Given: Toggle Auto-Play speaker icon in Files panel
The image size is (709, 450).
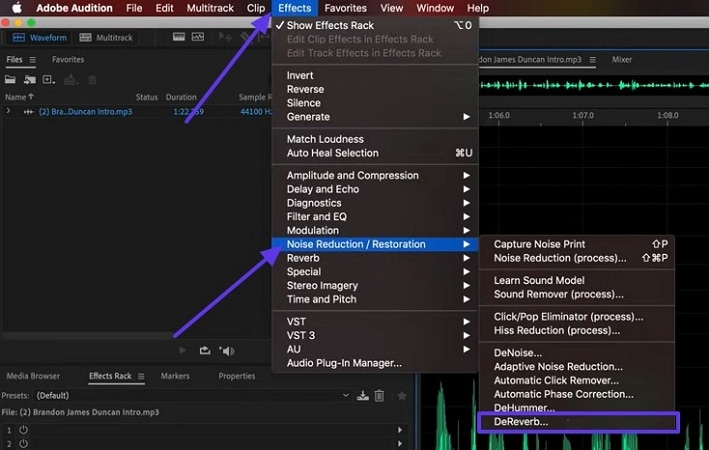Looking at the screenshot, I should click(x=227, y=351).
